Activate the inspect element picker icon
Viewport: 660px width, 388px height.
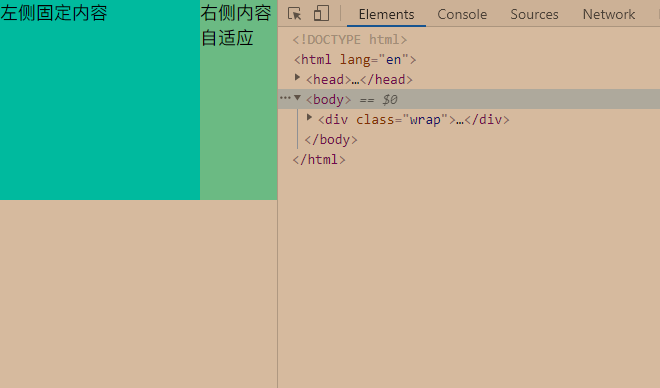click(295, 14)
